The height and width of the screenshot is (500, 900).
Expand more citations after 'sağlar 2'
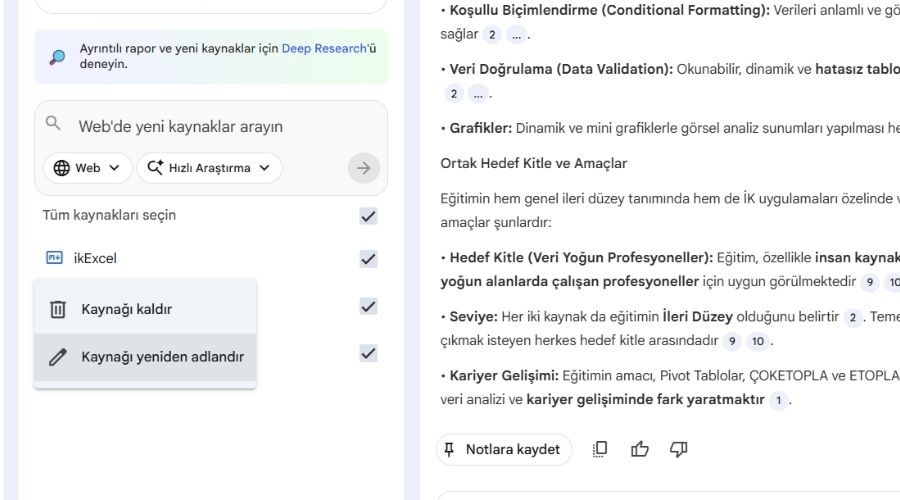point(516,35)
